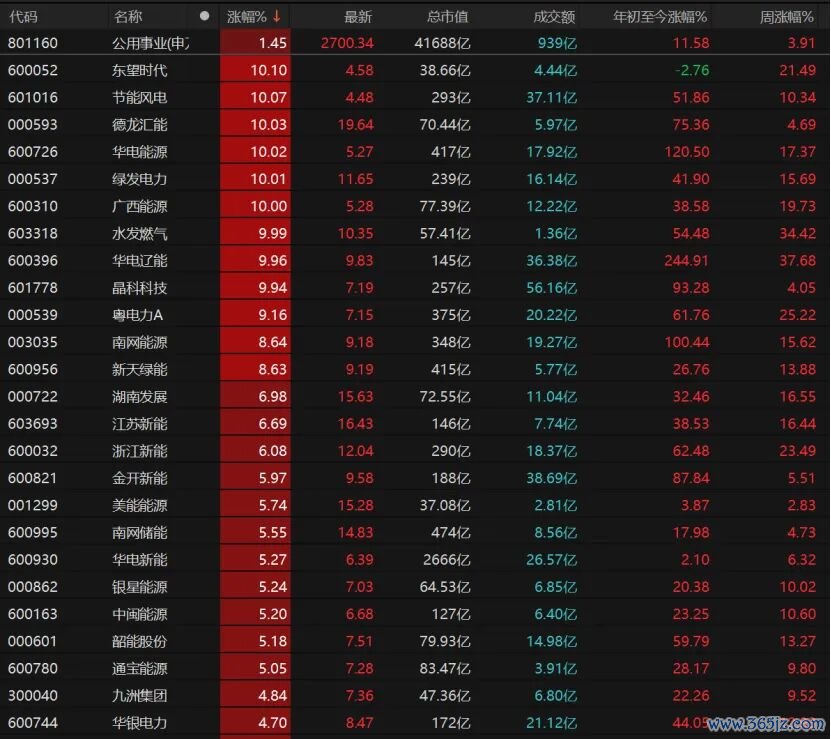831x739 pixels.
Task: Select stock 银星能源
Action: (139, 587)
